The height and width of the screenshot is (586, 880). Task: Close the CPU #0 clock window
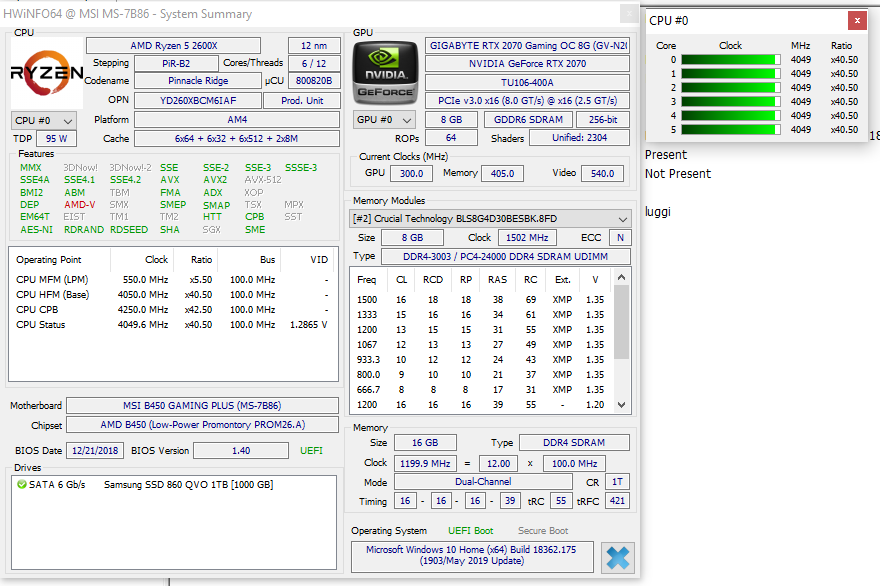[857, 21]
